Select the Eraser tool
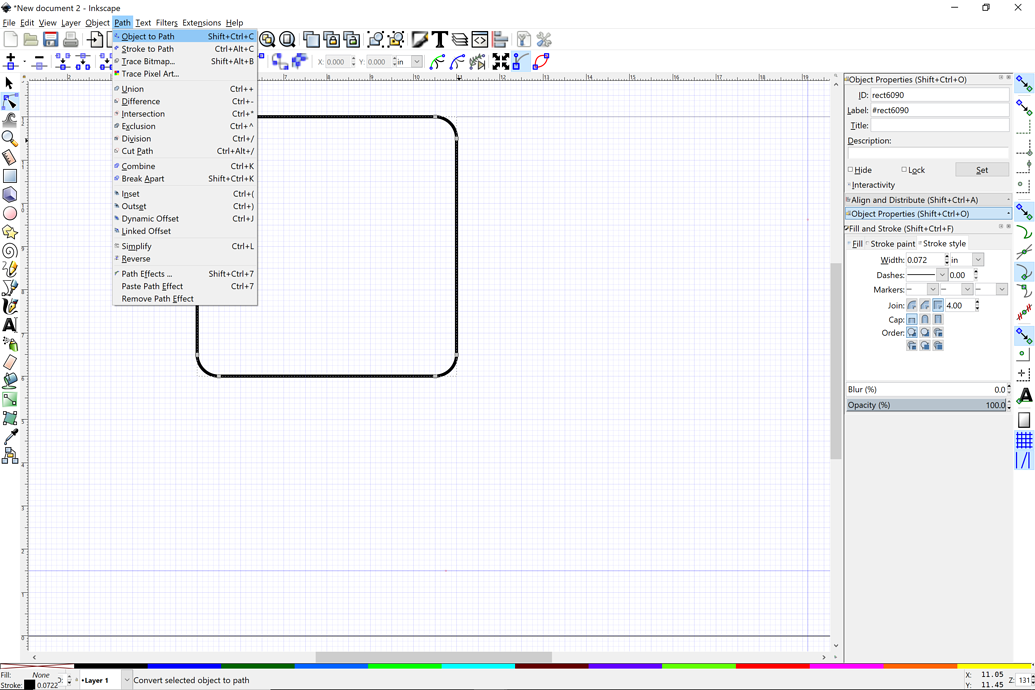Screen dimensions: 1035x690 (9, 362)
